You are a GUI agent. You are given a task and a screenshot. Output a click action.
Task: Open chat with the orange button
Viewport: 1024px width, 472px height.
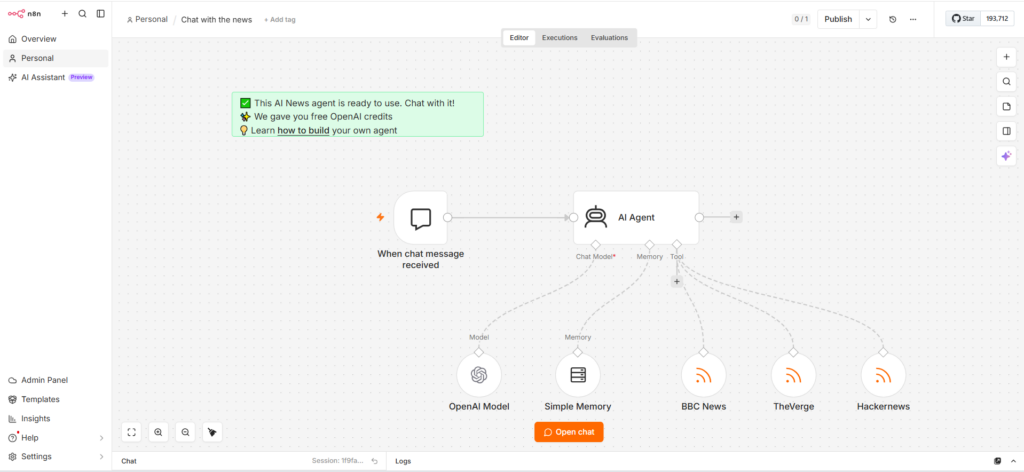(x=569, y=432)
